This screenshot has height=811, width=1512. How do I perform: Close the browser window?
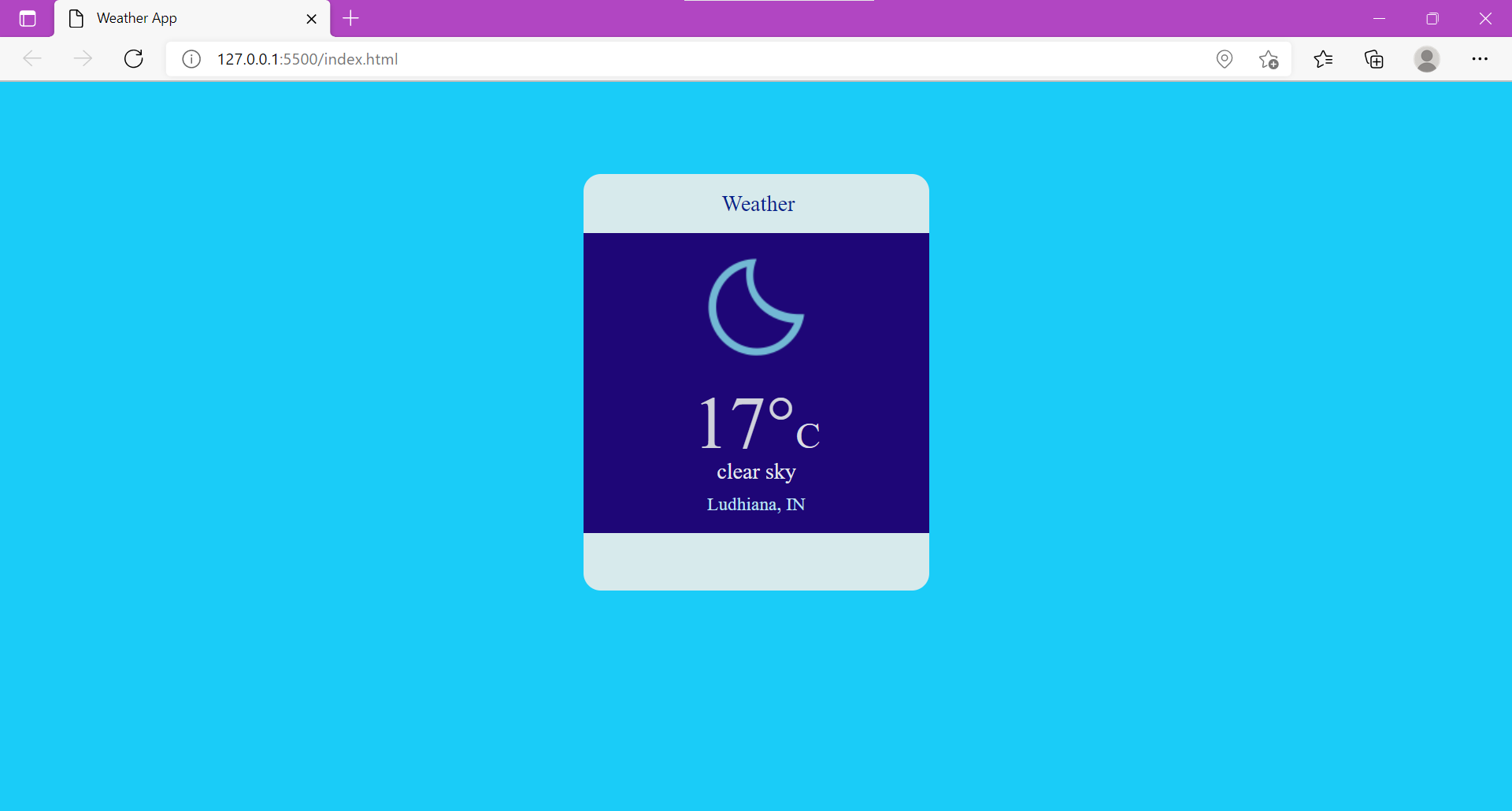click(1485, 18)
